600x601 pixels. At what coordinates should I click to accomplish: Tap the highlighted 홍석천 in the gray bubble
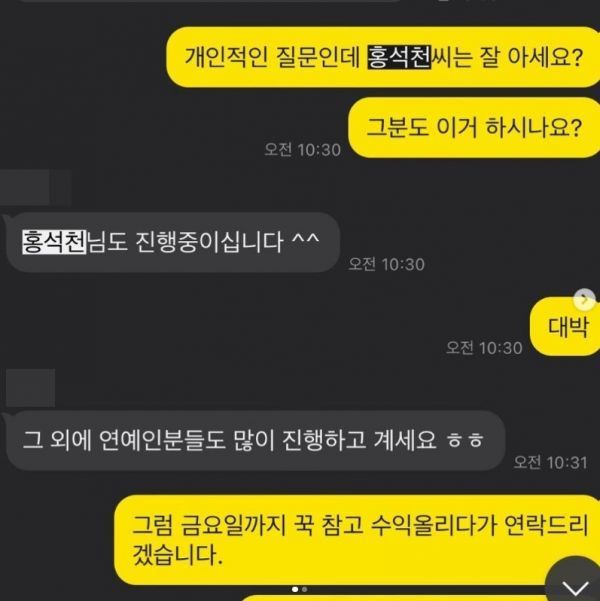click(54, 242)
